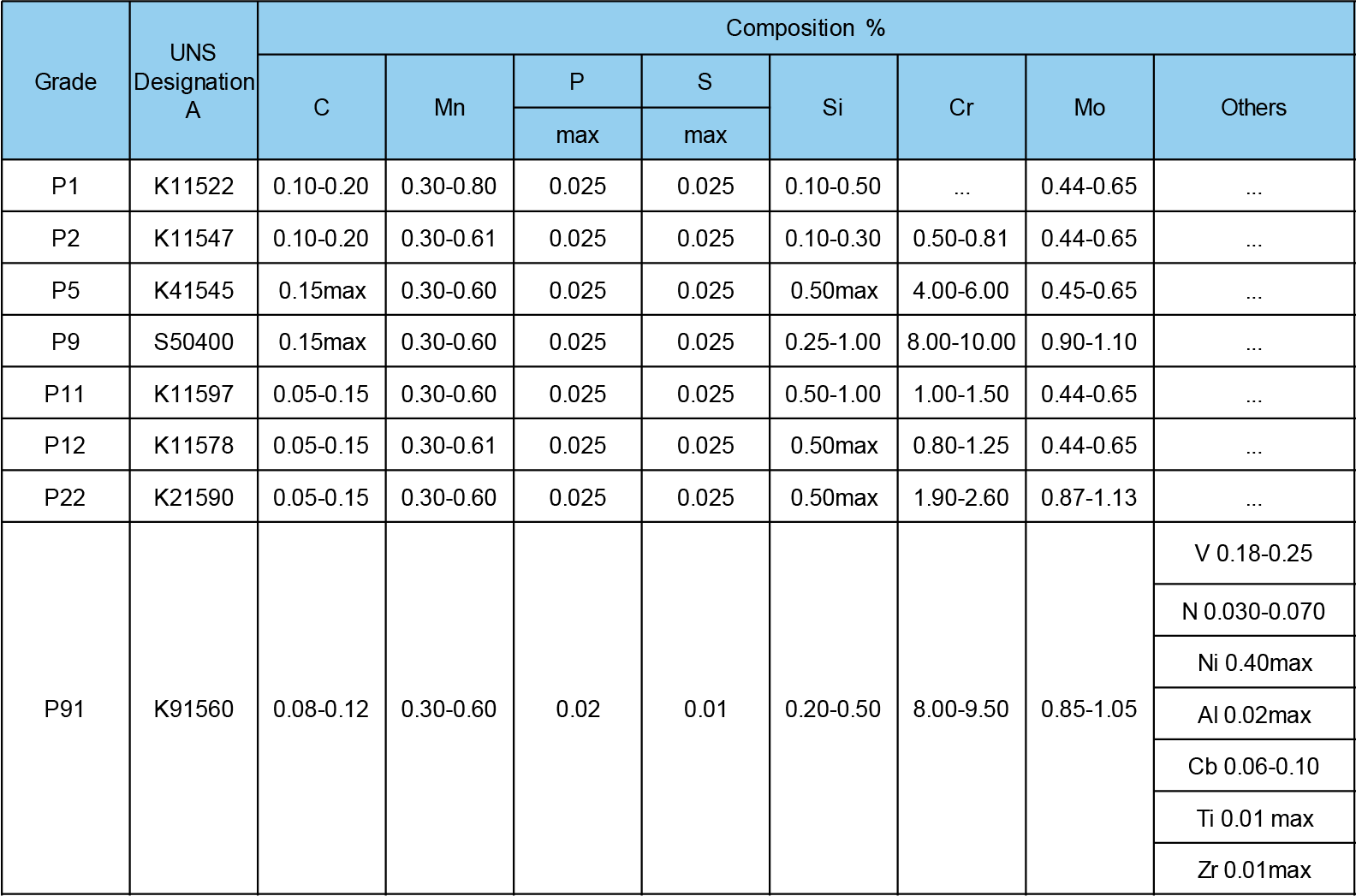This screenshot has height=896, width=1356.
Task: Click the P1 grade cell
Action: 65,186
